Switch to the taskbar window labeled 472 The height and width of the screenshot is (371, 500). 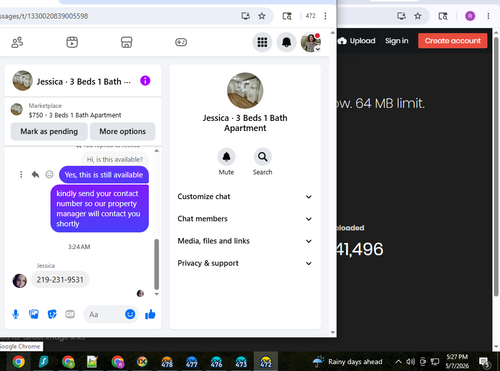[x=266, y=362]
